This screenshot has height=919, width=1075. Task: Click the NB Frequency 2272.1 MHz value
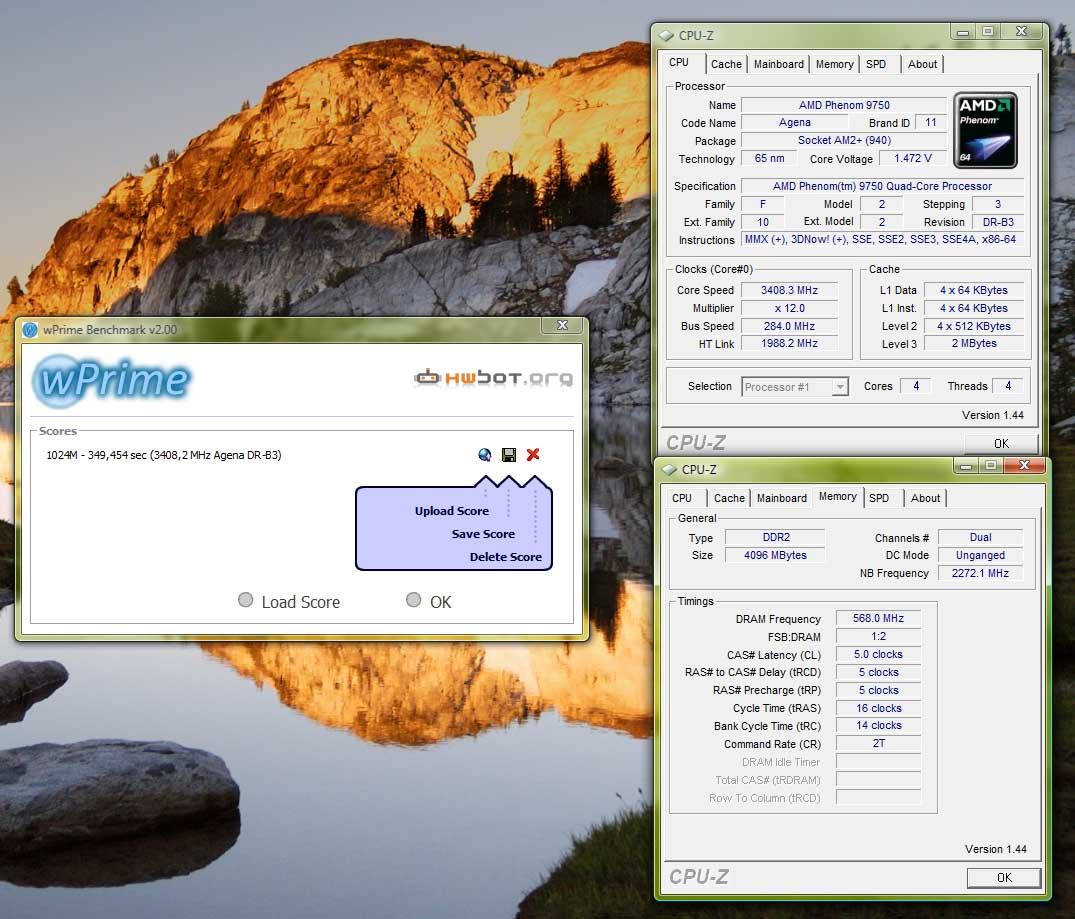tap(980, 573)
